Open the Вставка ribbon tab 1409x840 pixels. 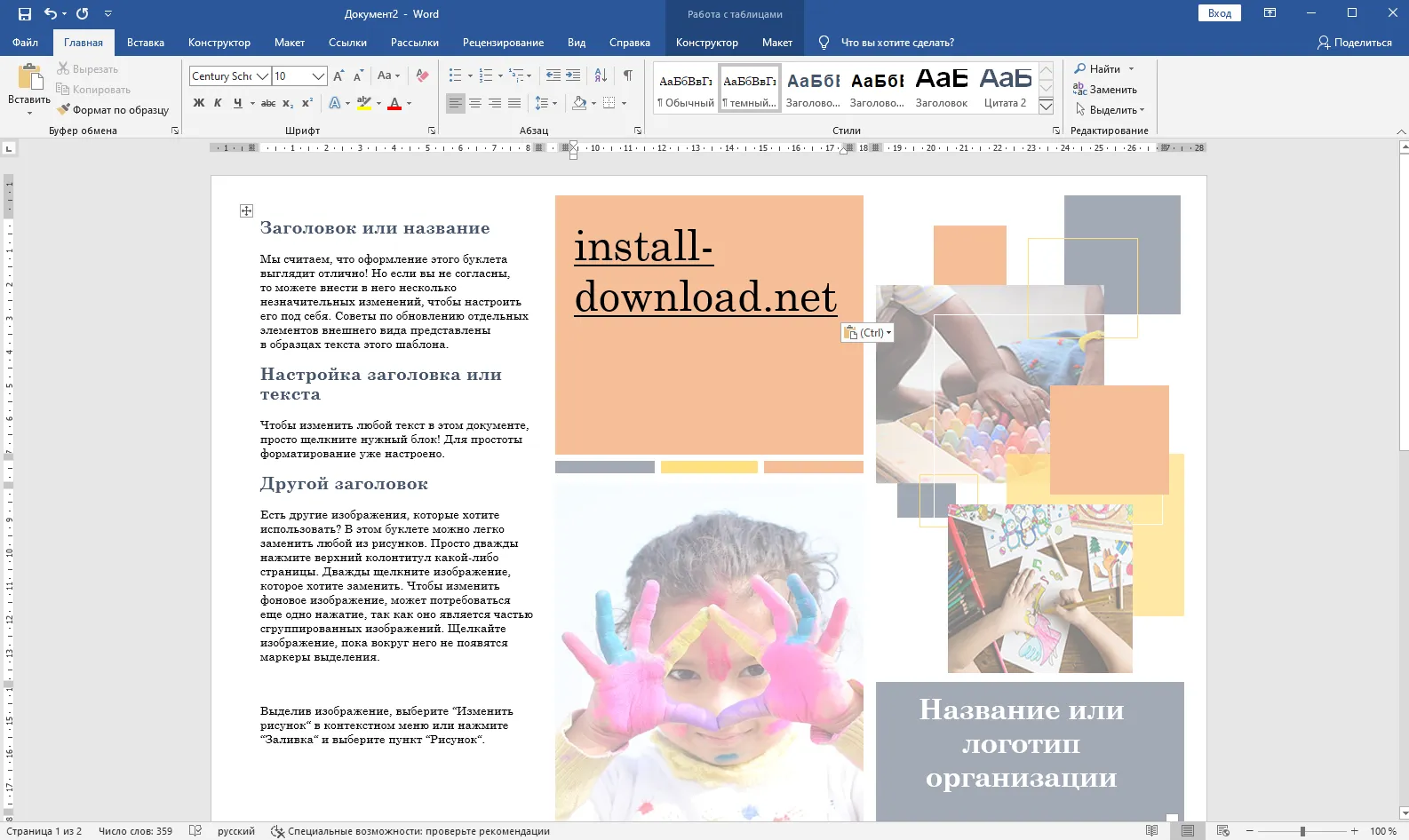click(x=146, y=43)
